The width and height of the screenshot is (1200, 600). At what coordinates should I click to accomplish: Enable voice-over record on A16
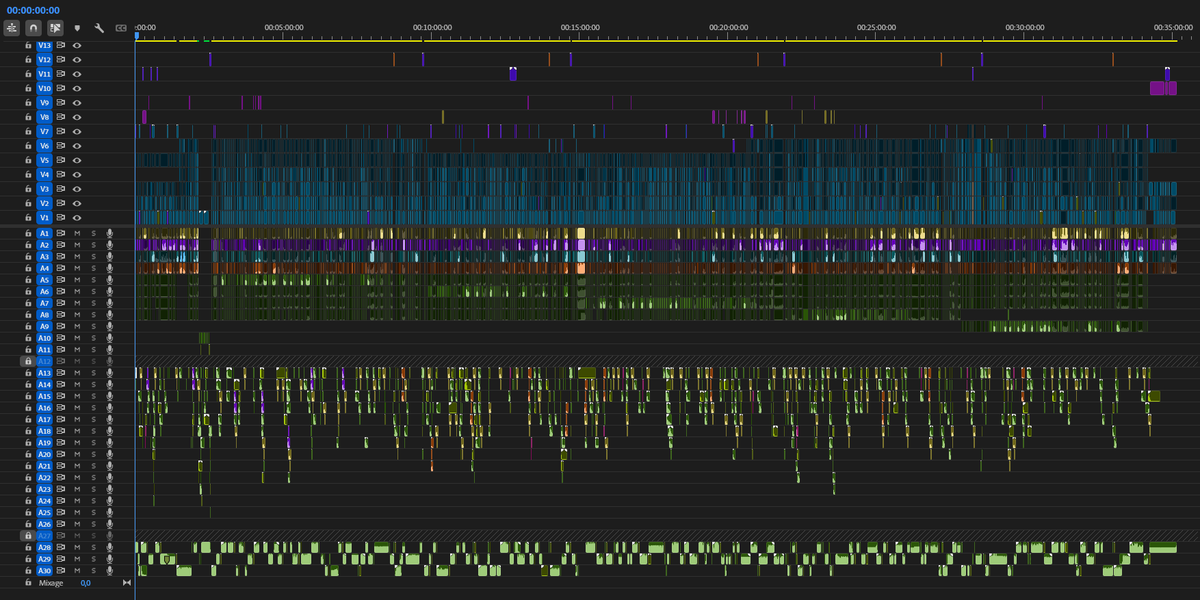coord(110,408)
